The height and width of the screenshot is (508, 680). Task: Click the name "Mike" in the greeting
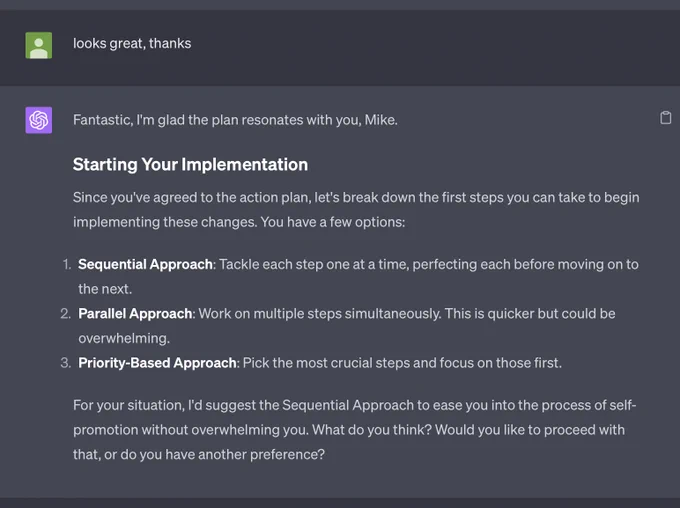point(379,120)
